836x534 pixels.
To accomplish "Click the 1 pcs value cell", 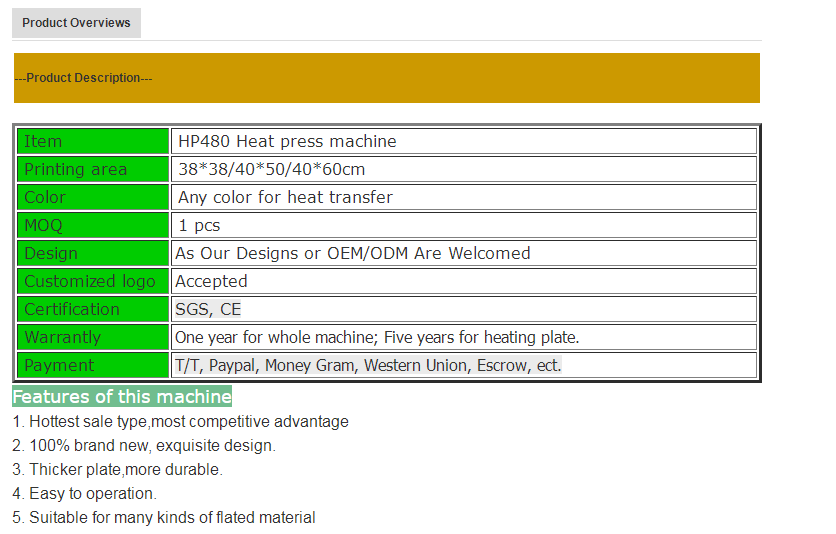I will 199,225.
